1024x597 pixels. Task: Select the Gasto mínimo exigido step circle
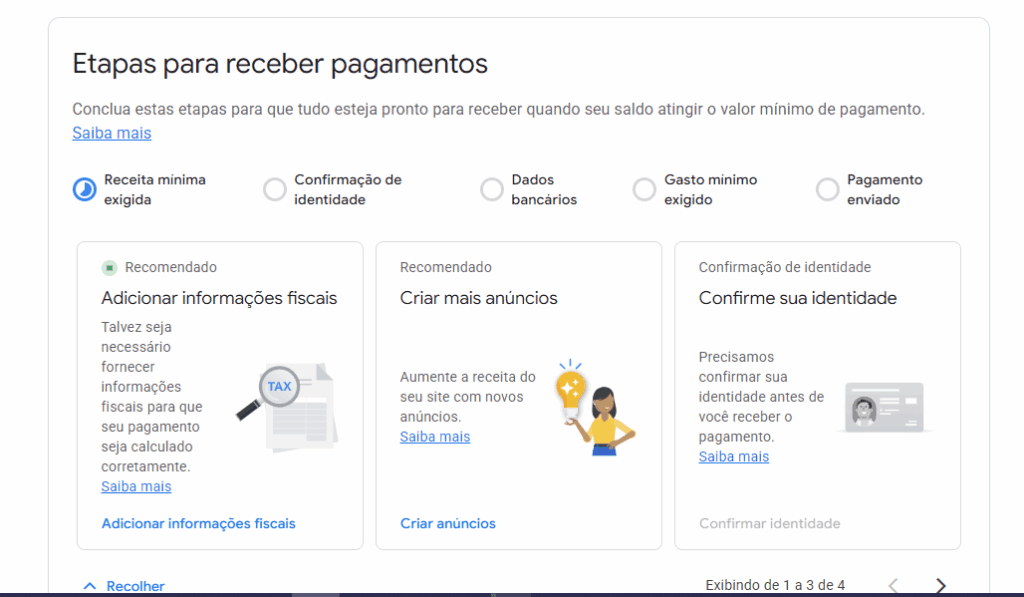(645, 189)
